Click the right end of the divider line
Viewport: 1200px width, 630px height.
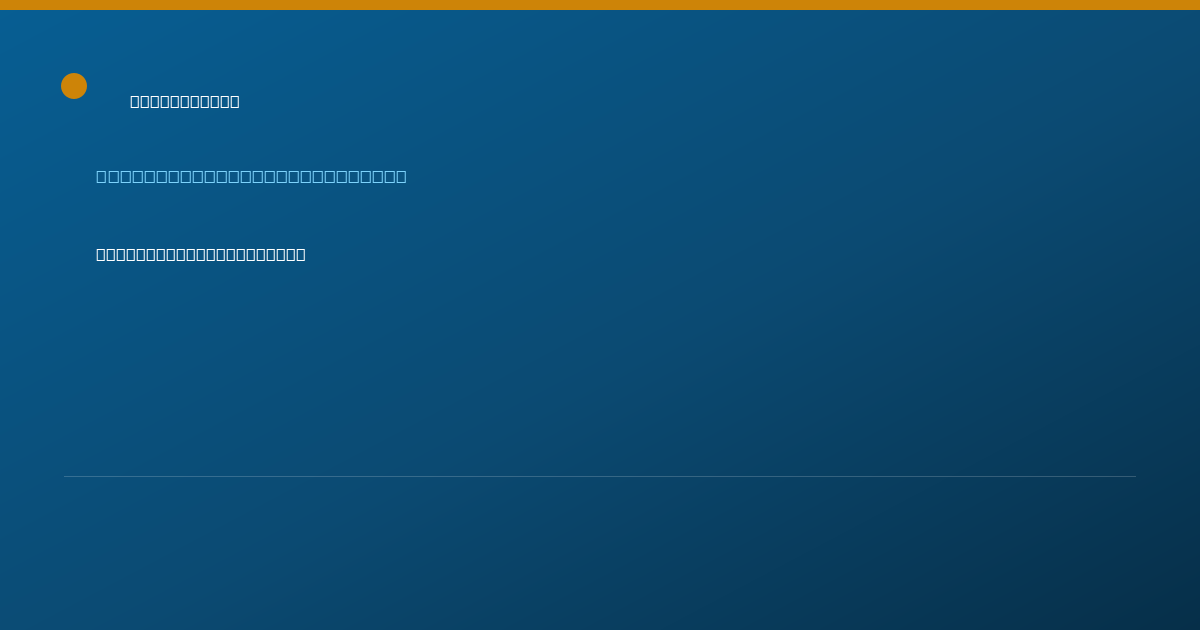click(1134, 476)
